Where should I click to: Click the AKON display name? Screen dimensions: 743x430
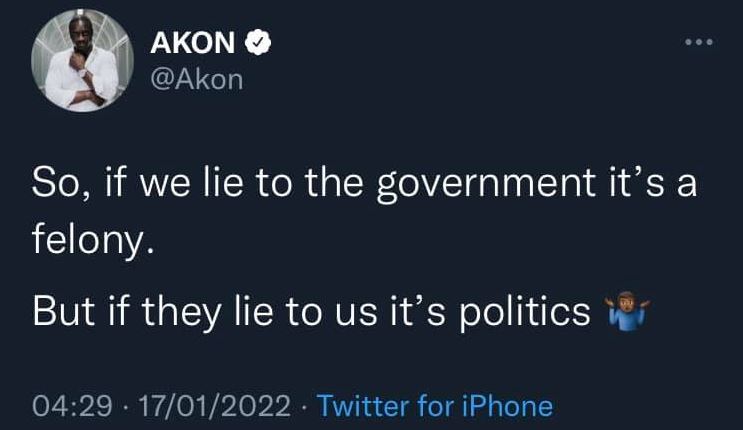tap(193, 43)
